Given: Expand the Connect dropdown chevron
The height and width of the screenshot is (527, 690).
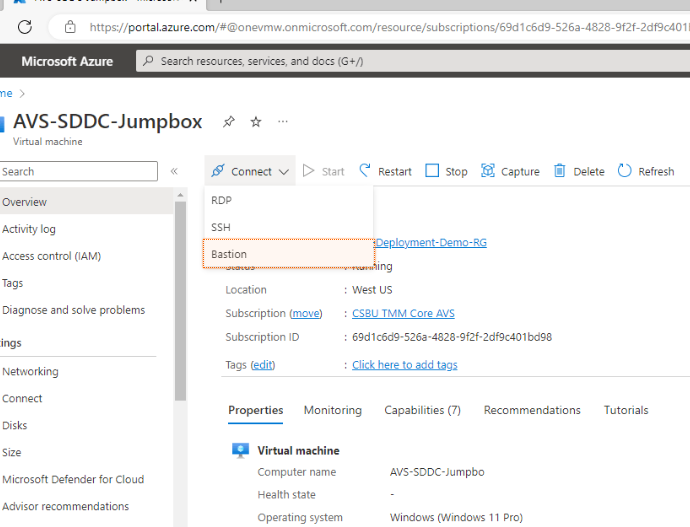Looking at the screenshot, I should pyautogui.click(x=284, y=172).
